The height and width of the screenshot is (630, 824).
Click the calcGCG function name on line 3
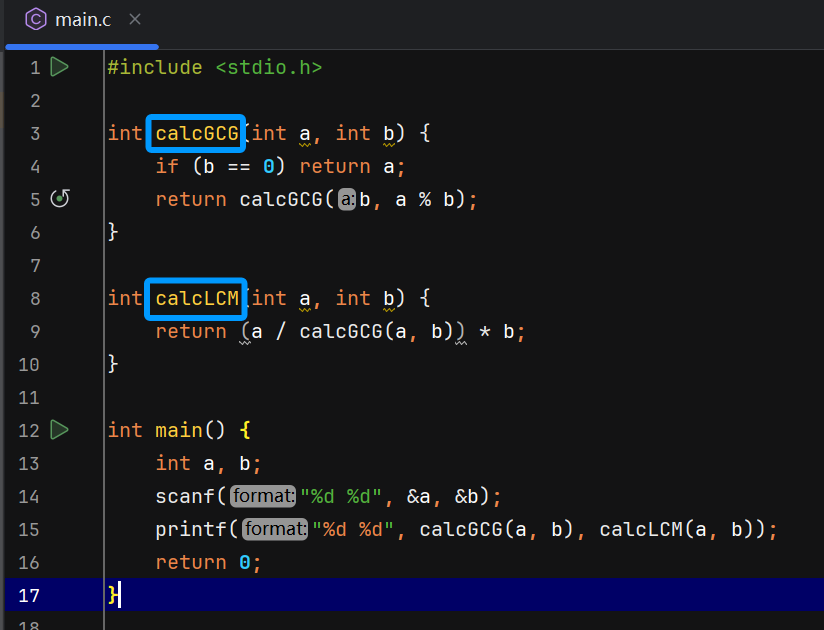pos(196,133)
